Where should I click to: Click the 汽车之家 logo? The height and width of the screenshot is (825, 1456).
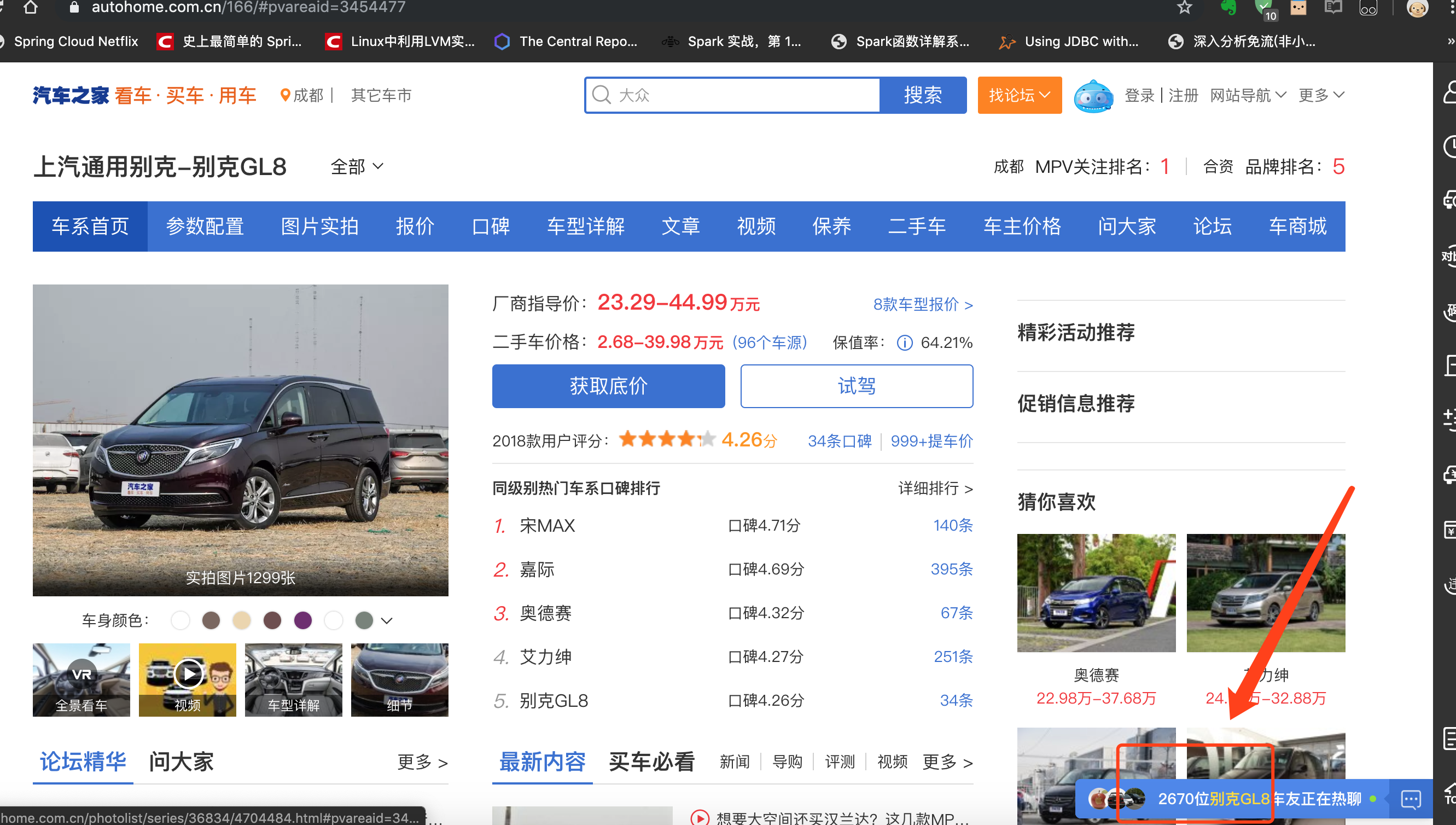pyautogui.click(x=71, y=95)
